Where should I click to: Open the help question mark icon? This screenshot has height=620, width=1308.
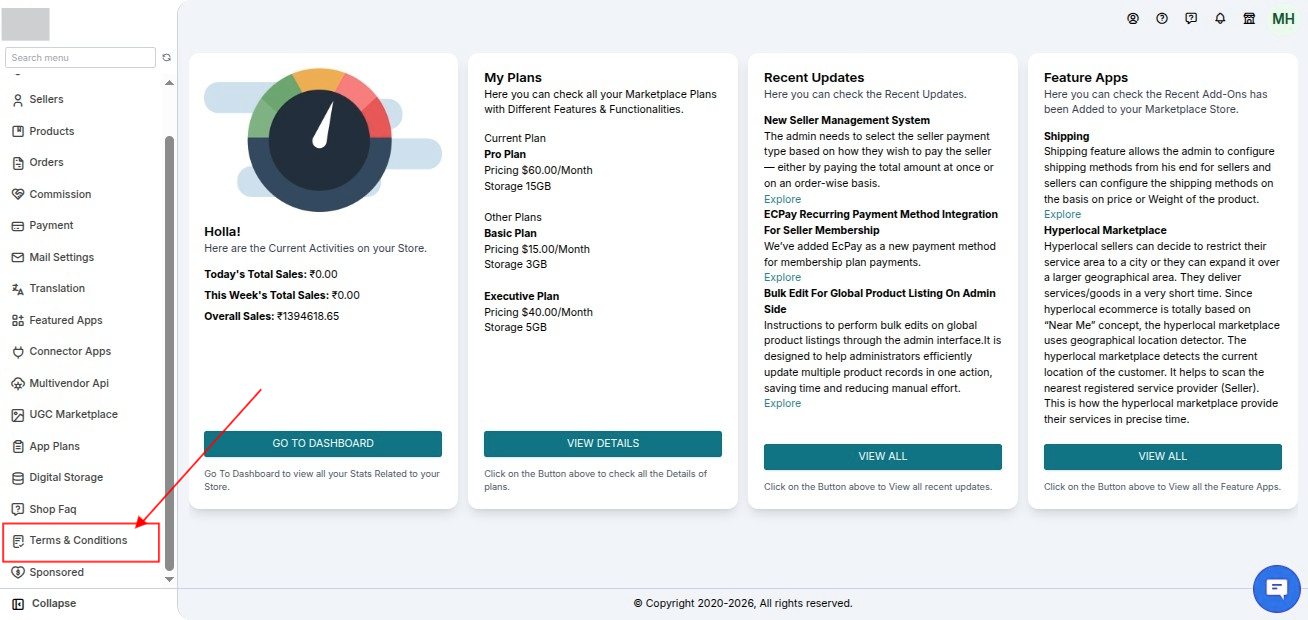1162,18
